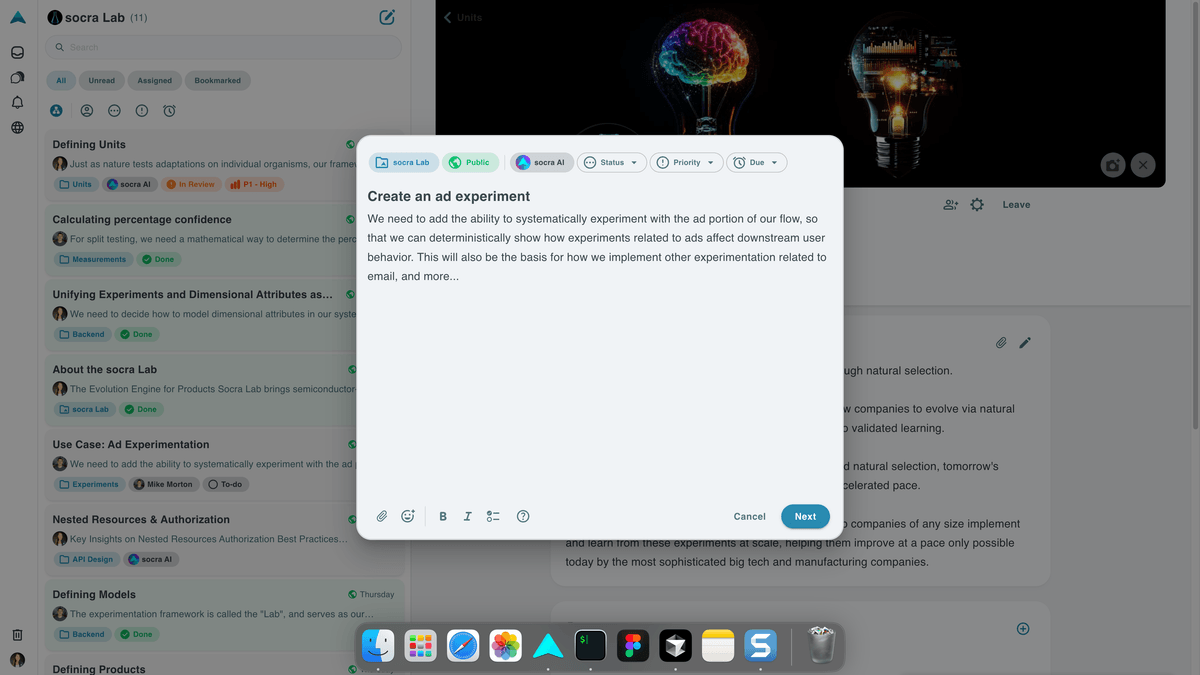
Task: Toggle the Unread filter
Action: click(x=102, y=80)
